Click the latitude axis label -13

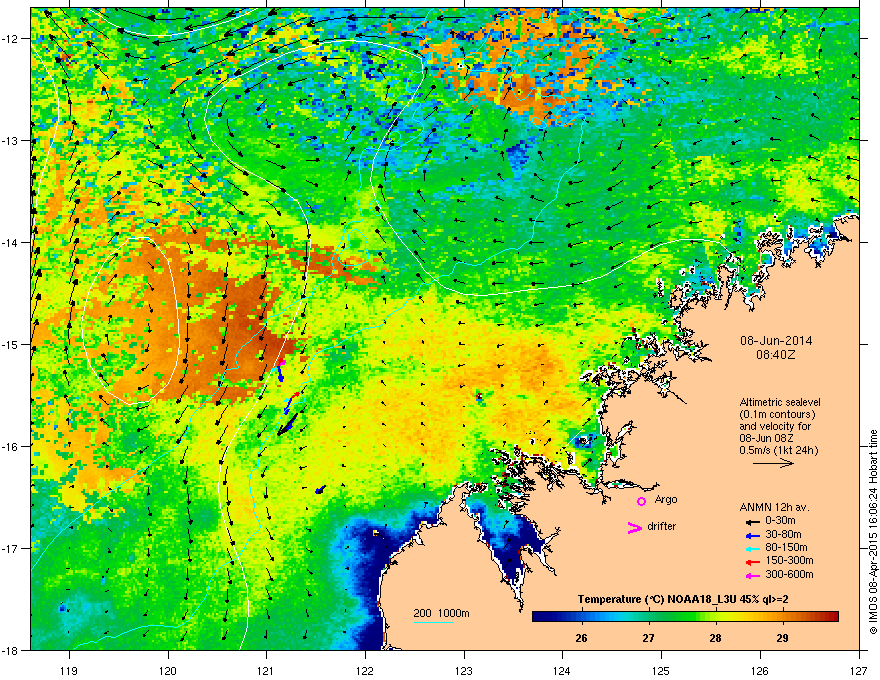click(11, 140)
